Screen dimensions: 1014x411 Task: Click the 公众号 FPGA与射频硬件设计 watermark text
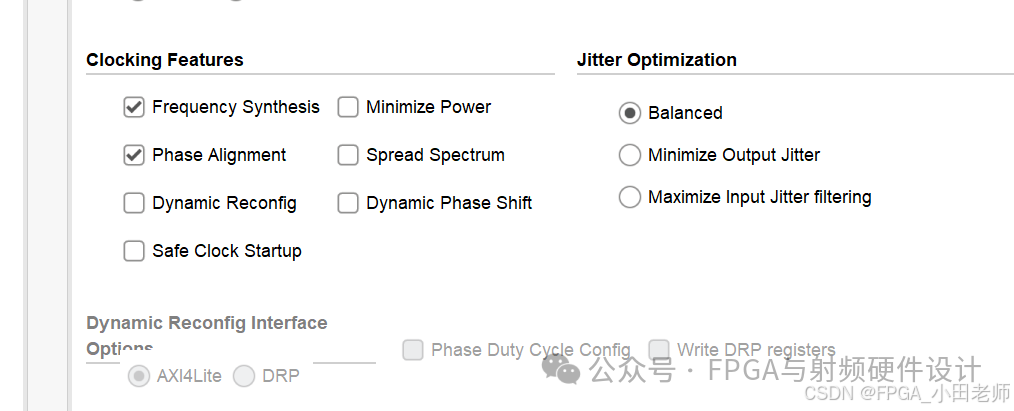pyautogui.click(x=785, y=370)
